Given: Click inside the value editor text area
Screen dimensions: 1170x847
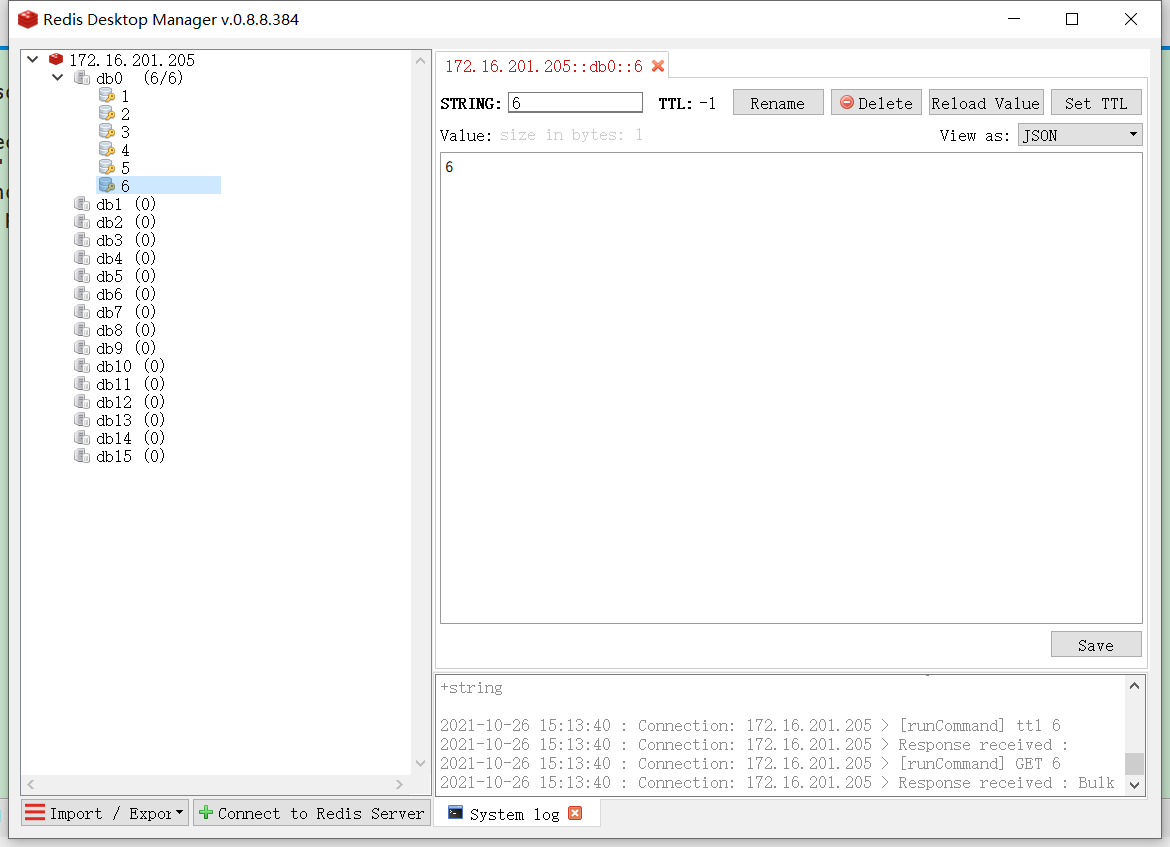Looking at the screenshot, I should pyautogui.click(x=791, y=388).
